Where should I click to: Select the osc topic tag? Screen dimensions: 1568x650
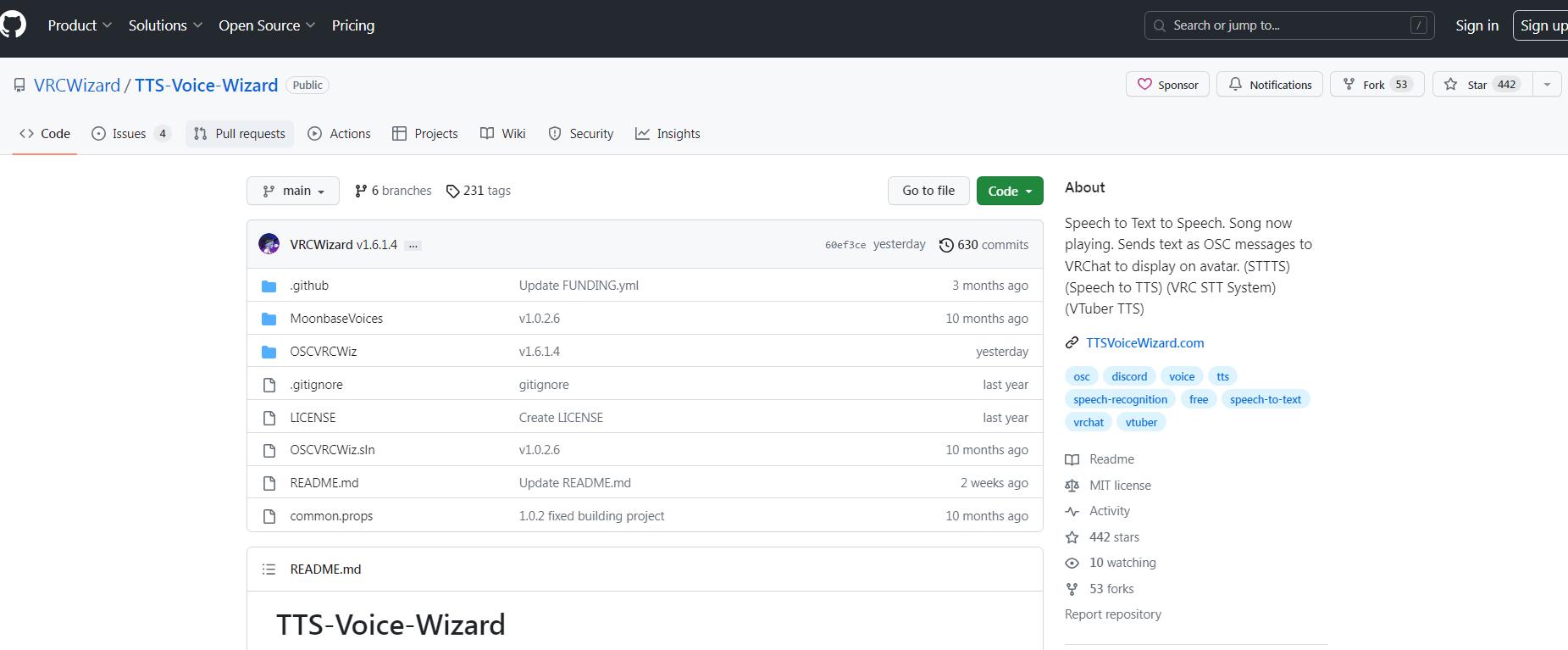click(x=1082, y=376)
